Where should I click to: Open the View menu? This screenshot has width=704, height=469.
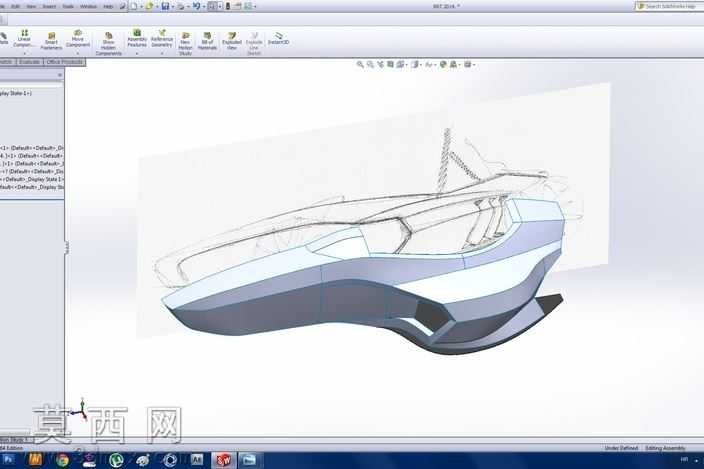[31, 6]
